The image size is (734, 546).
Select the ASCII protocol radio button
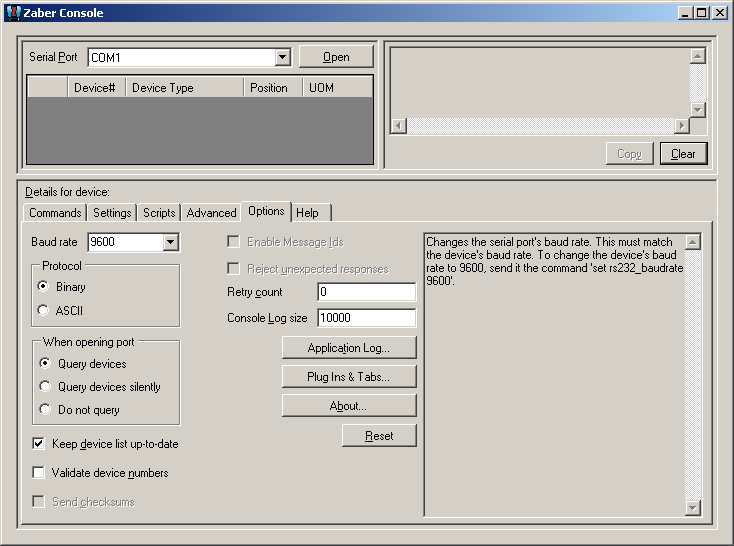(x=44, y=310)
